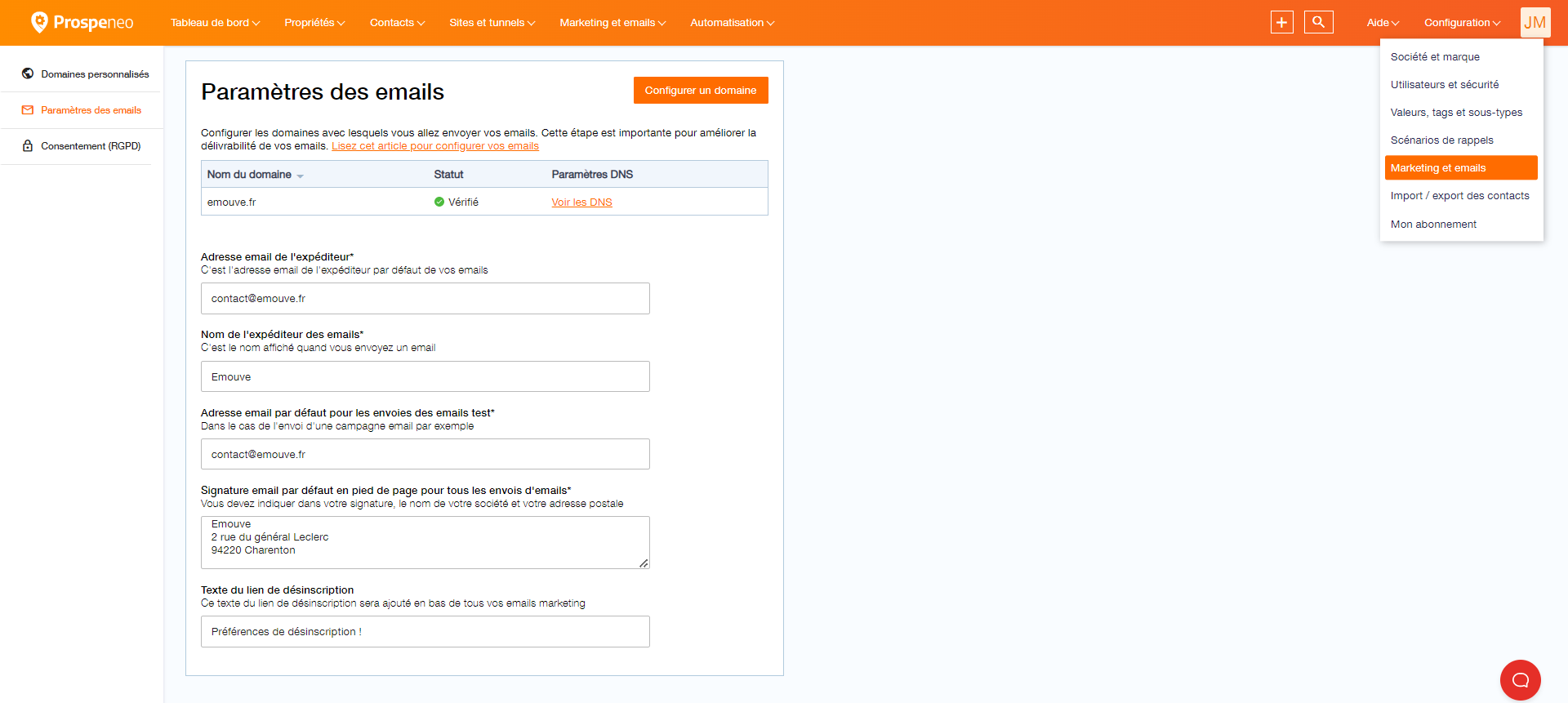Viewport: 1568px width, 703px height.
Task: Click the envelope icon for Paramètres des emails
Action: [28, 110]
